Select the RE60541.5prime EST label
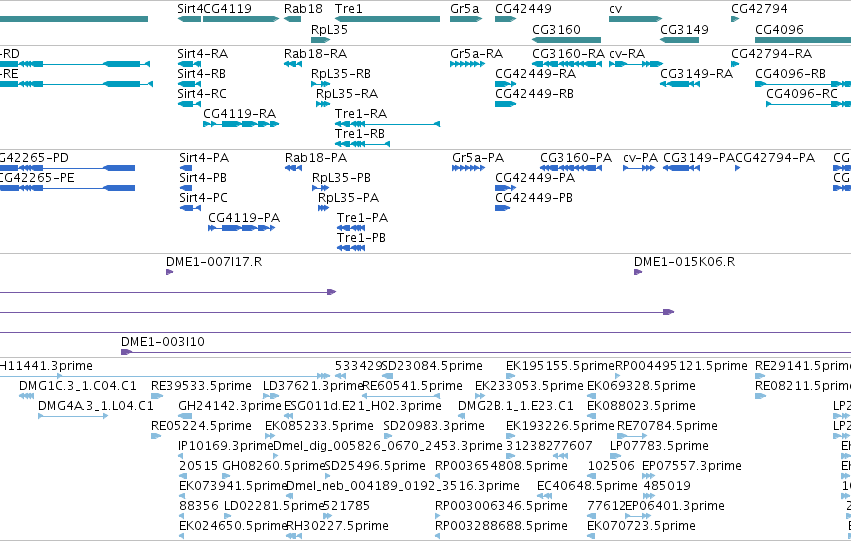Image resolution: width=851 pixels, height=541 pixels. click(x=412, y=386)
